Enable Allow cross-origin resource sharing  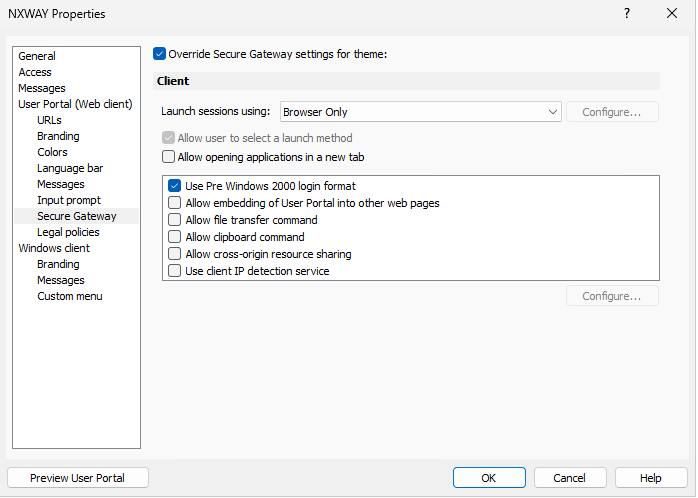coord(174,254)
